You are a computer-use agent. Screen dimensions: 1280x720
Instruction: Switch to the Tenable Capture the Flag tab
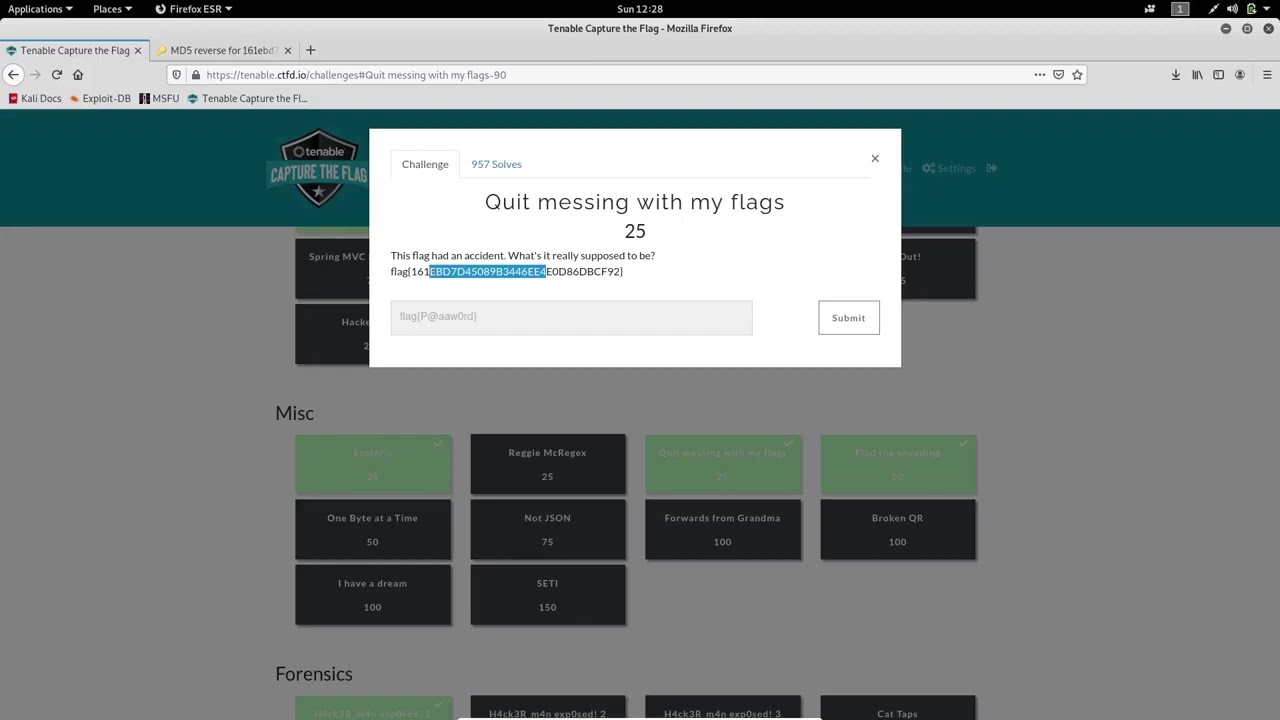75,50
